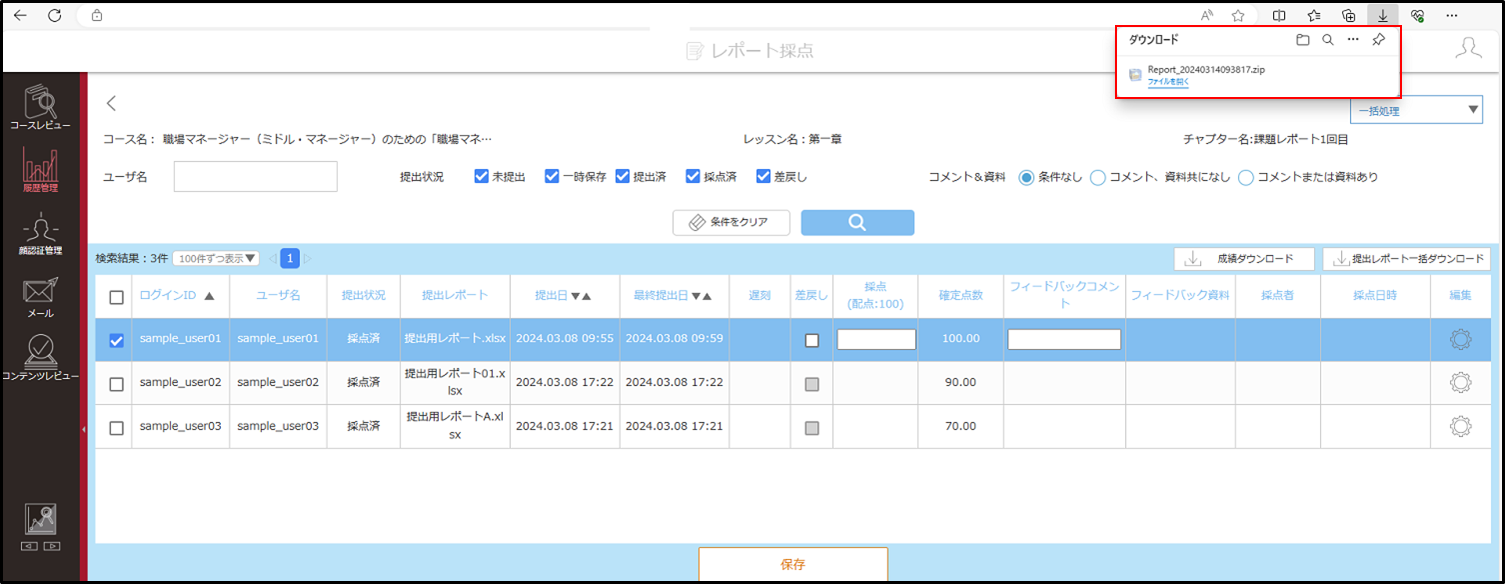Focus the 採点 score field for sample_user01
Viewport: 1505px width, 584px height.
876,339
